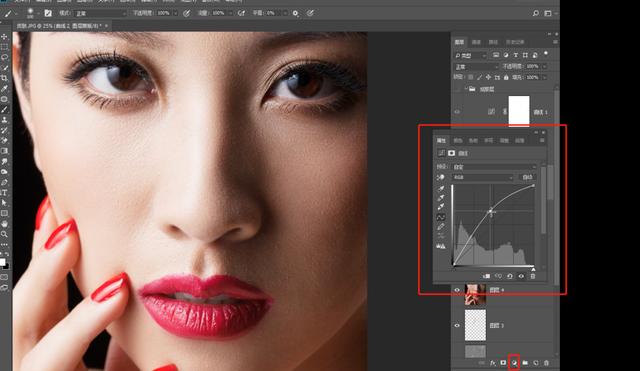Click the white point slider under curve
Screen dimensions: 640x371
pos(533,269)
